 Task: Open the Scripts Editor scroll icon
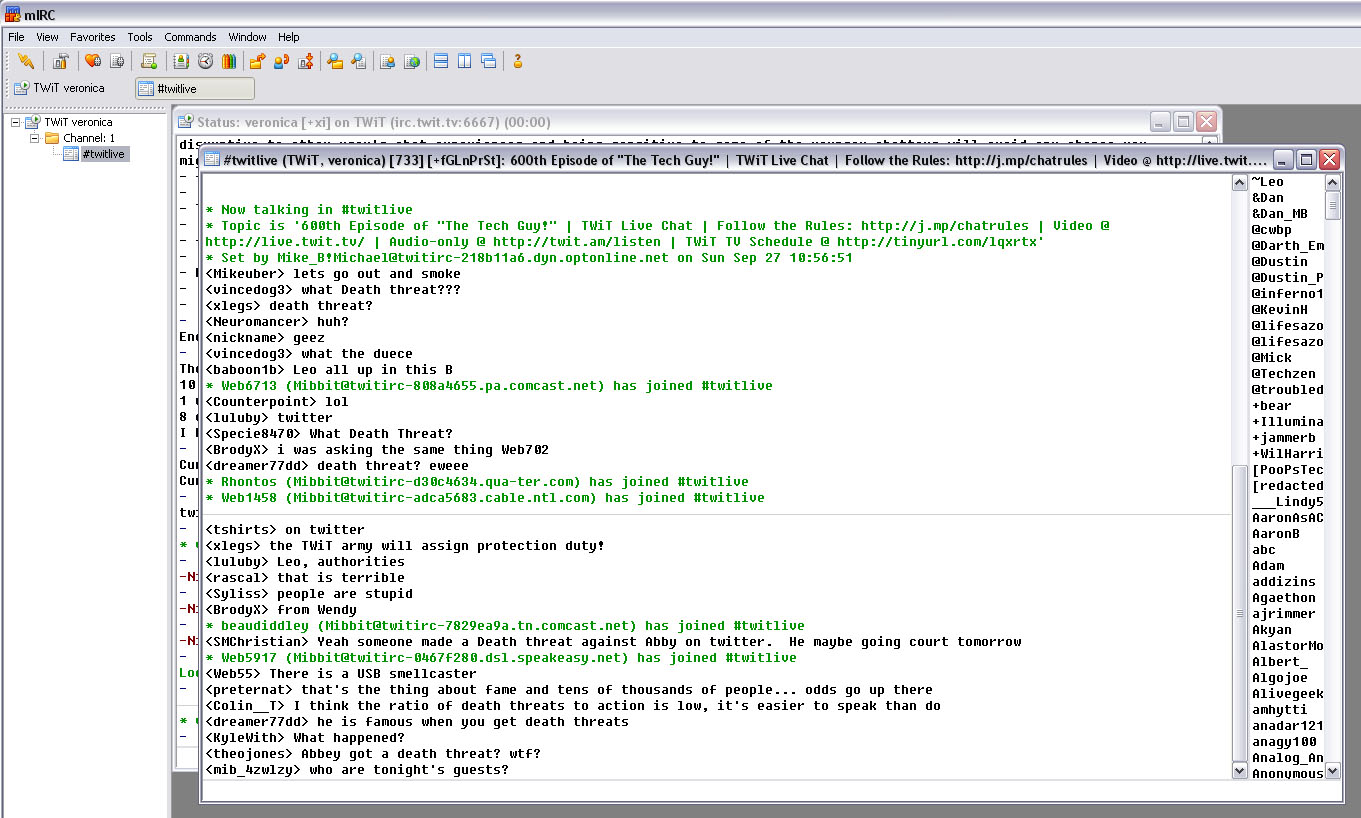point(149,61)
